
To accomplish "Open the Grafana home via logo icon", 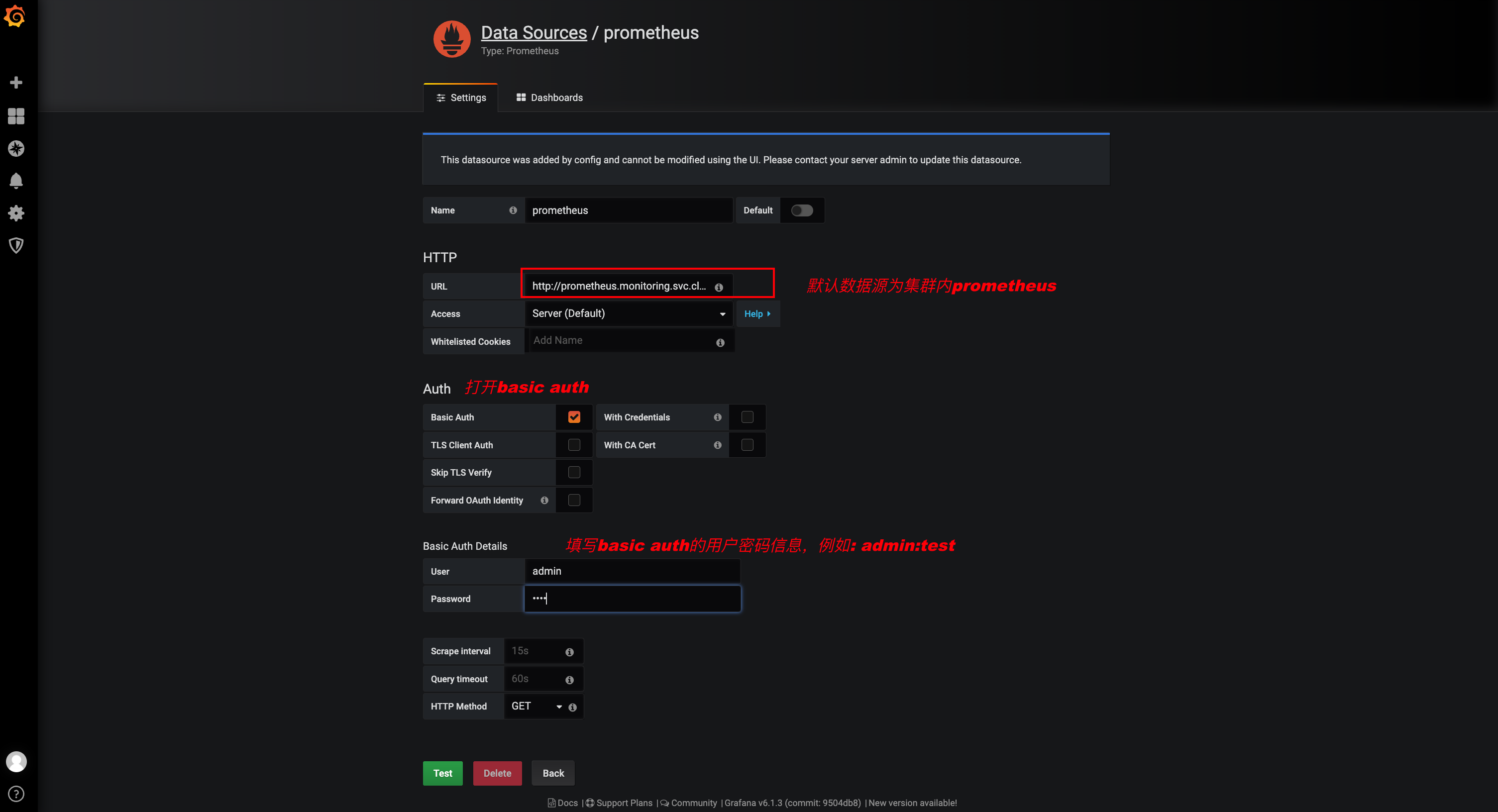I will (x=16, y=16).
